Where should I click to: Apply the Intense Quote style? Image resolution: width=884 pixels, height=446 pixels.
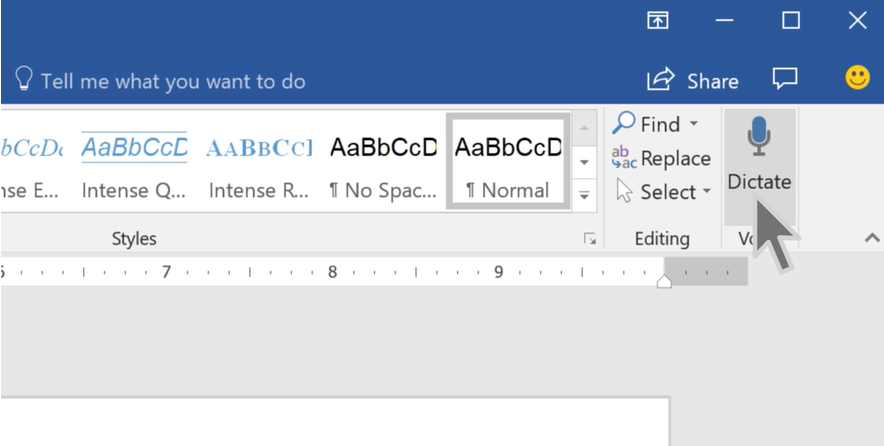(134, 161)
